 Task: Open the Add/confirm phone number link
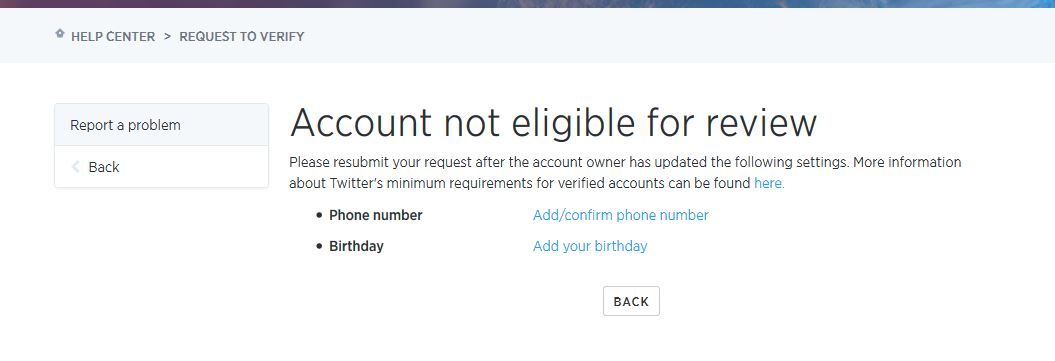point(620,215)
